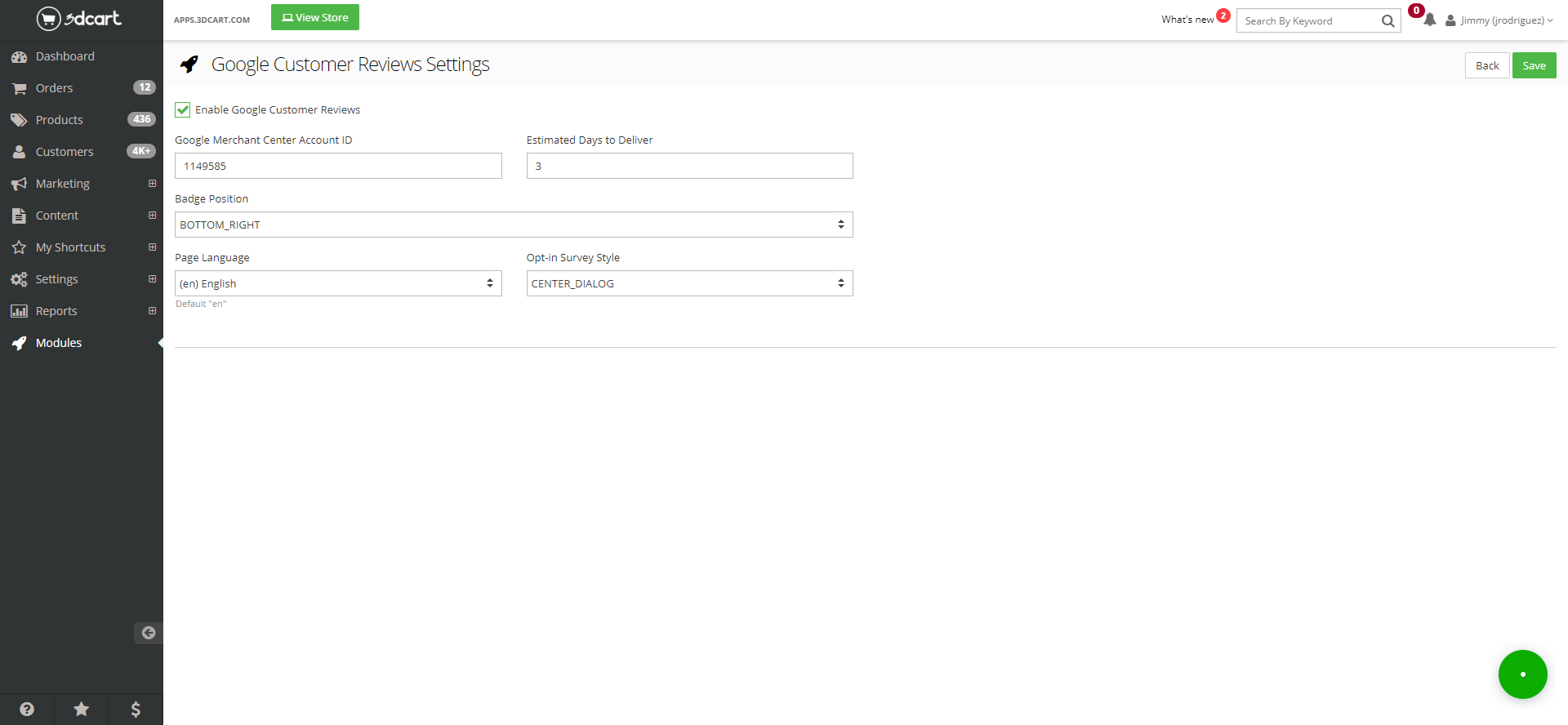The image size is (1568, 725).
Task: Click the notifications bell icon
Action: point(1429,20)
